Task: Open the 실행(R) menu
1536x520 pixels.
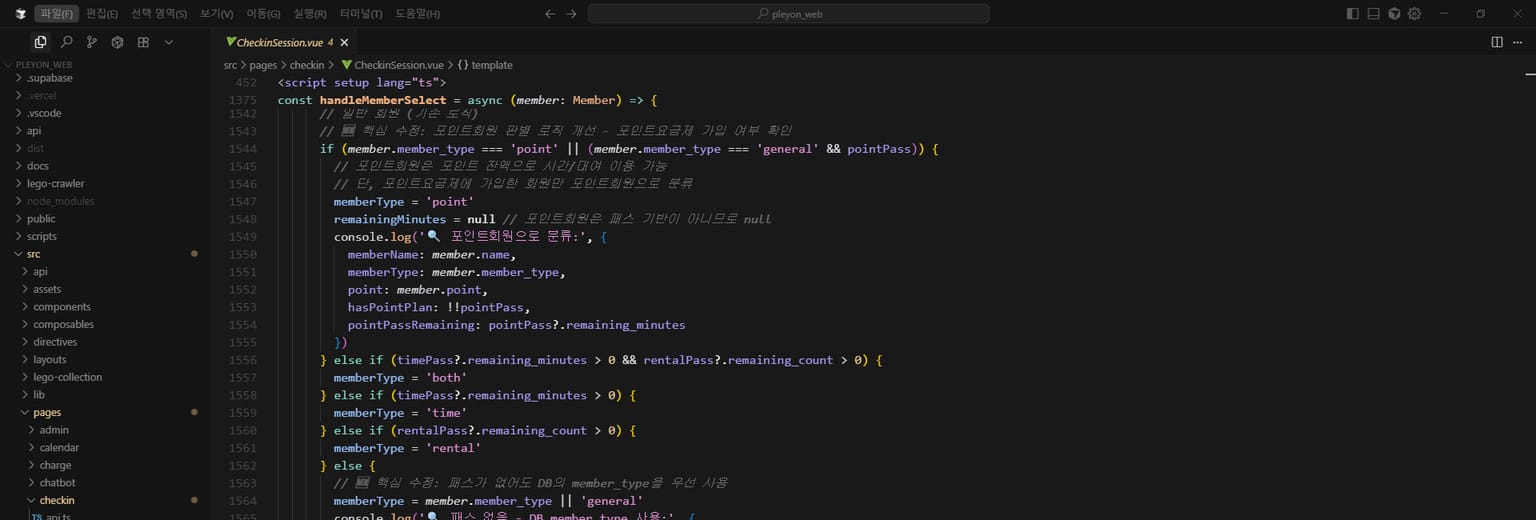Action: 310,14
